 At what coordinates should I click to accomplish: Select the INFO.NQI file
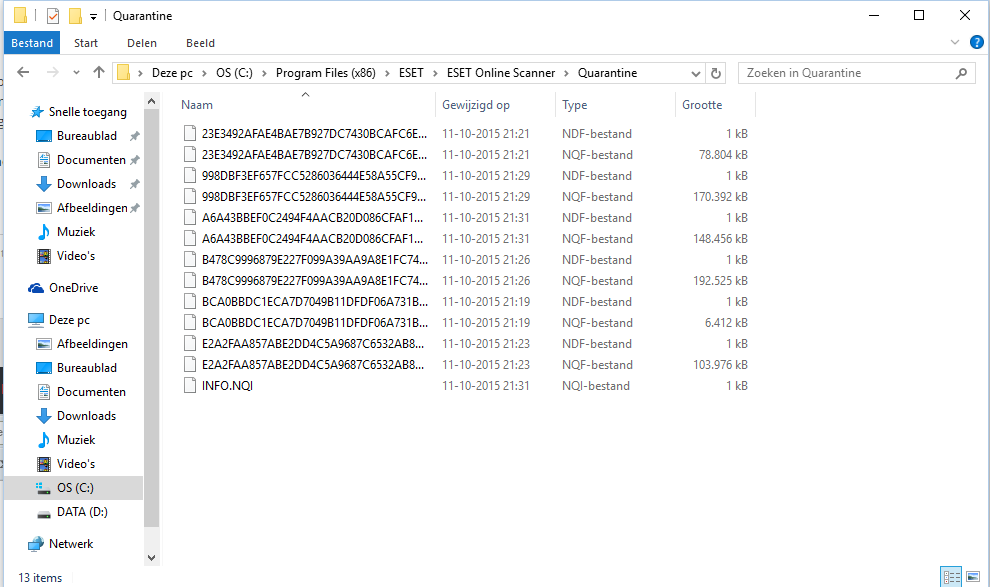(227, 386)
